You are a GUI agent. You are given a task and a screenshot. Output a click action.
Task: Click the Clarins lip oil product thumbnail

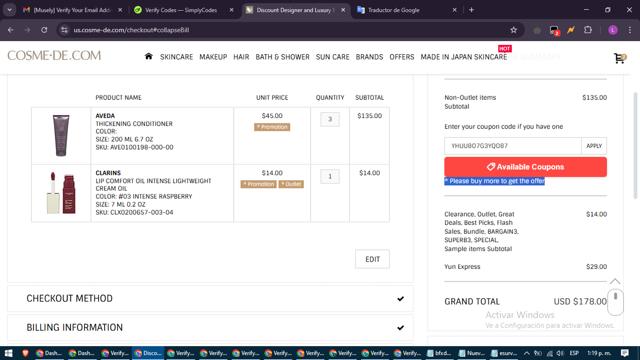[61, 193]
